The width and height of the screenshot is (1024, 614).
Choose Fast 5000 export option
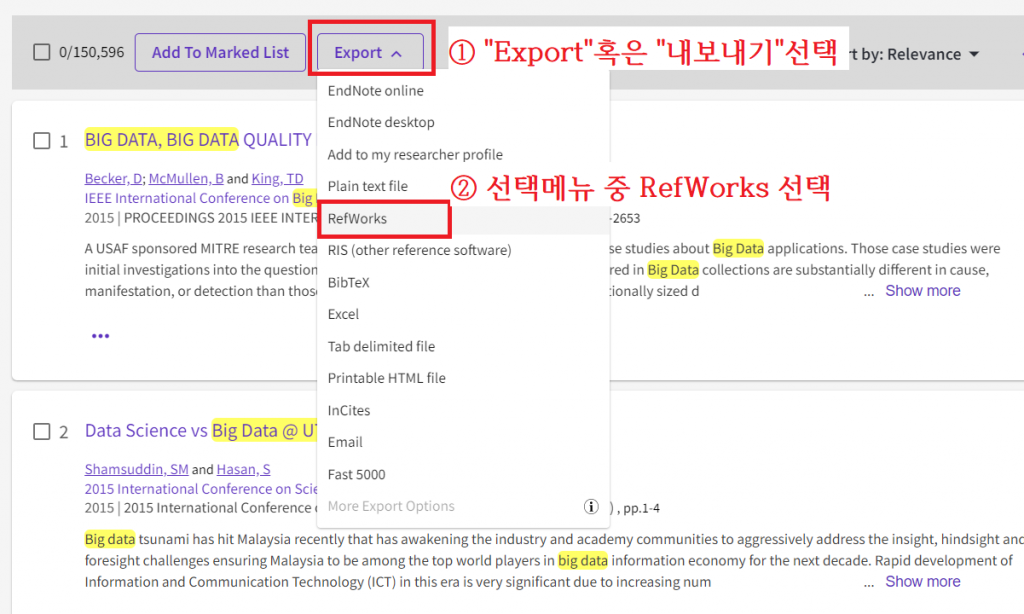pos(356,475)
